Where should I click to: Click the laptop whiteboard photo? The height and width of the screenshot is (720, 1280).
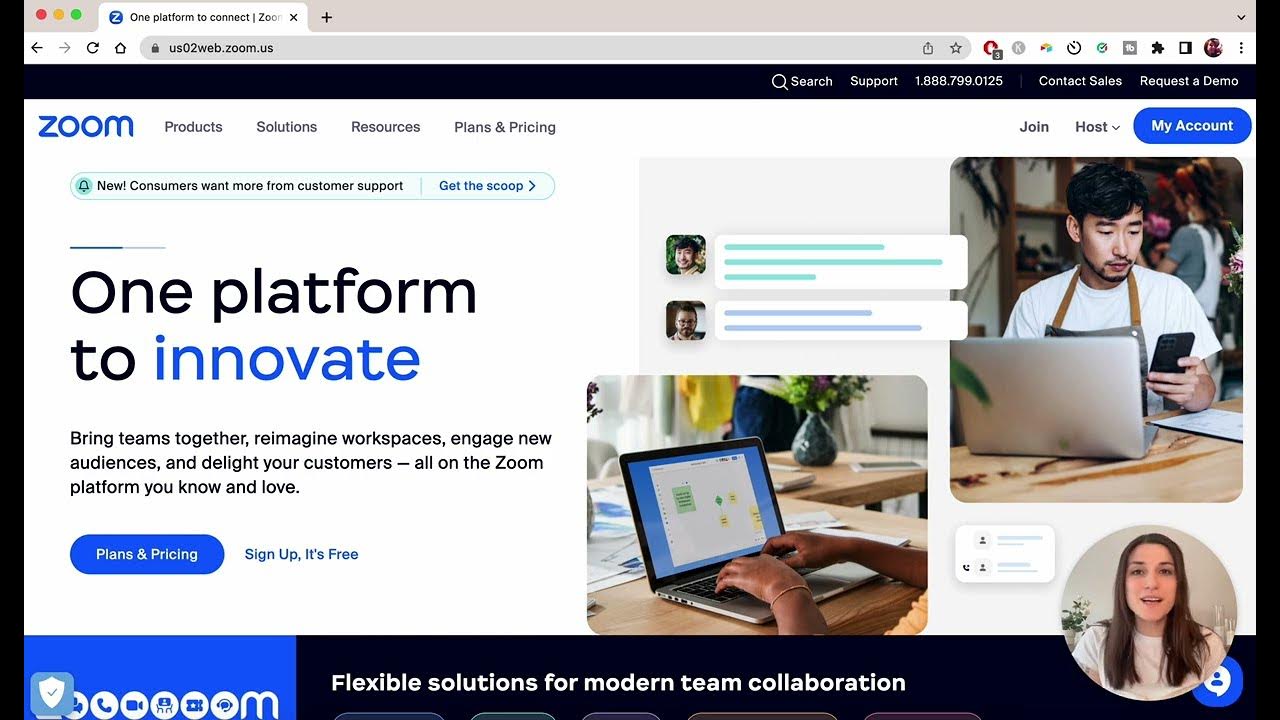tap(757, 505)
